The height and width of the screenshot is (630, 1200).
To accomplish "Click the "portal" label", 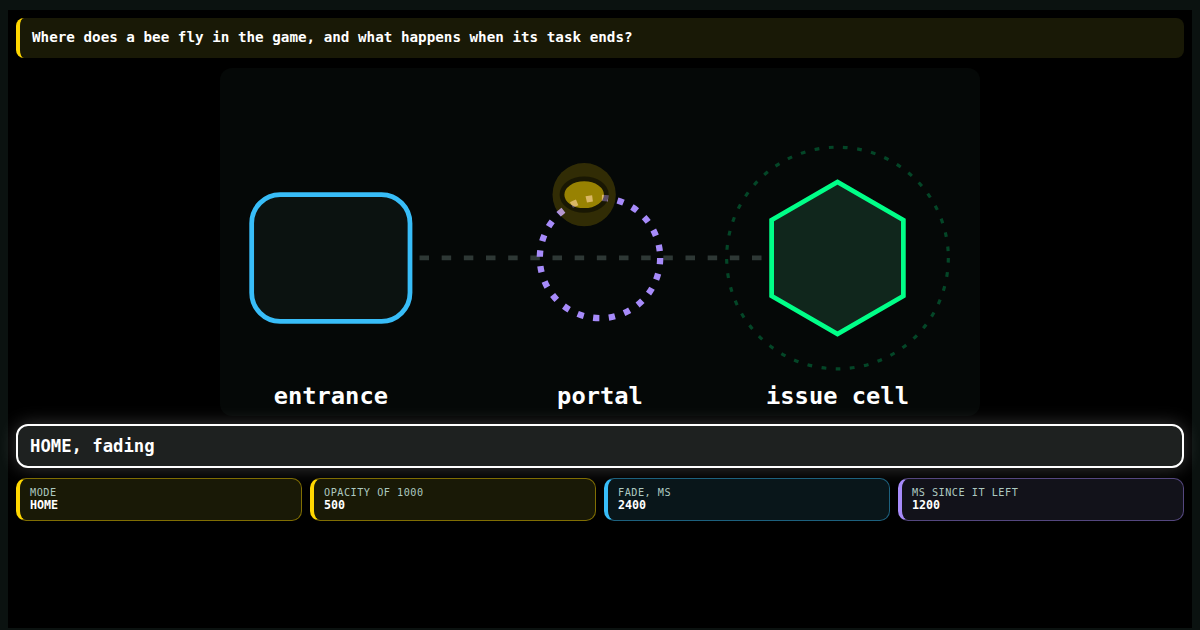I will pyautogui.click(x=599, y=396).
